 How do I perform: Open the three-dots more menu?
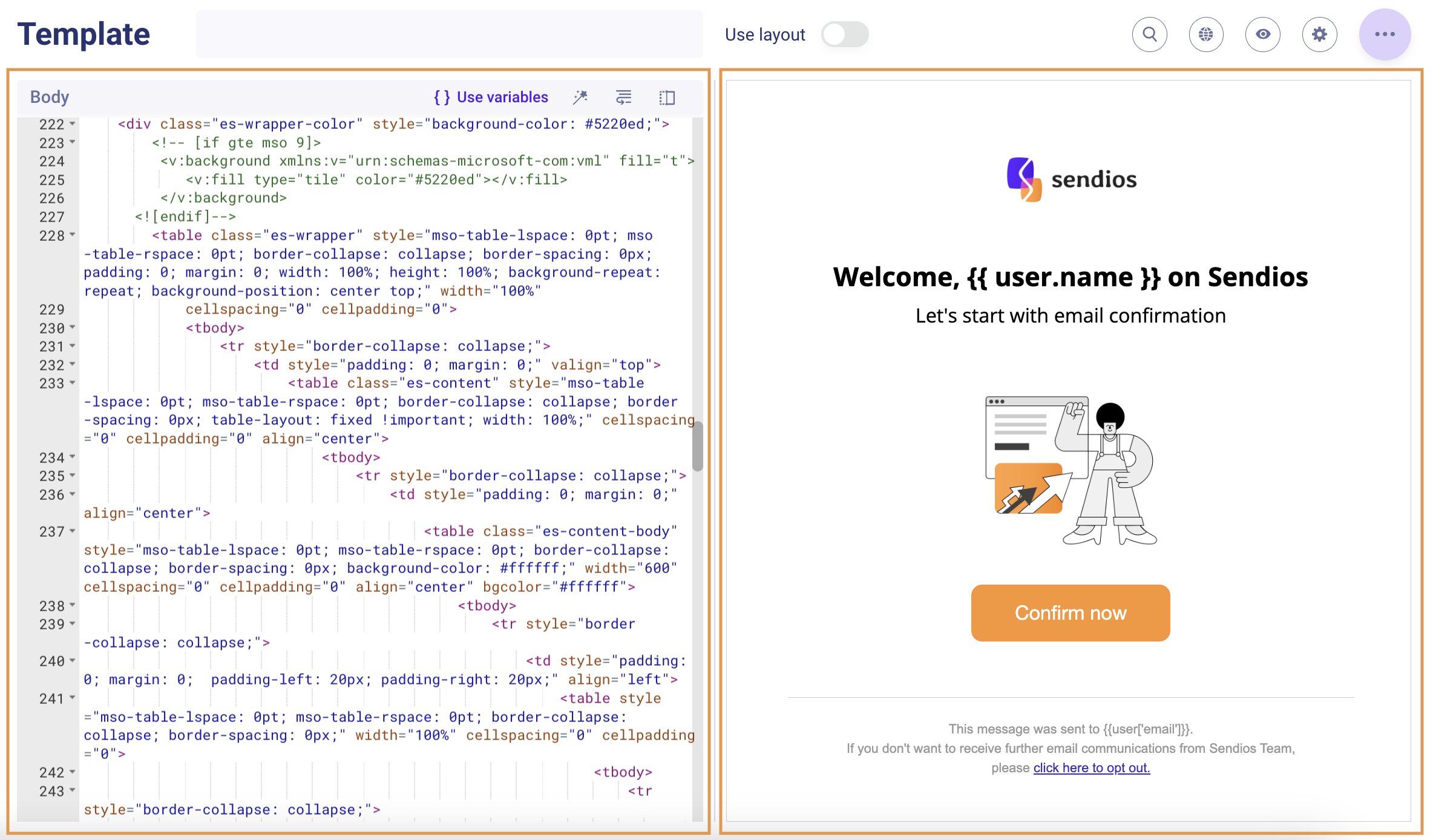1385,34
